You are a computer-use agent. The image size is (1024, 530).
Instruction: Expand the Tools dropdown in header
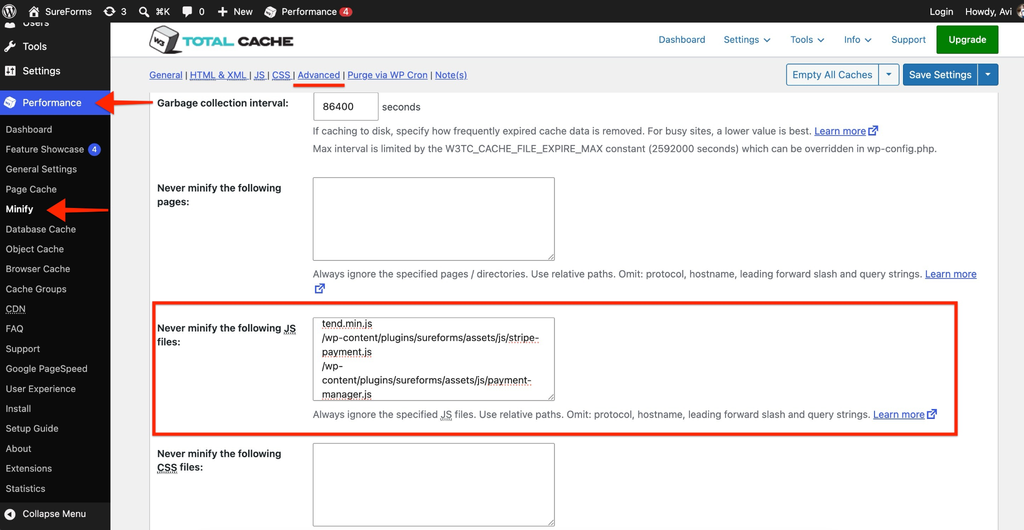click(807, 40)
